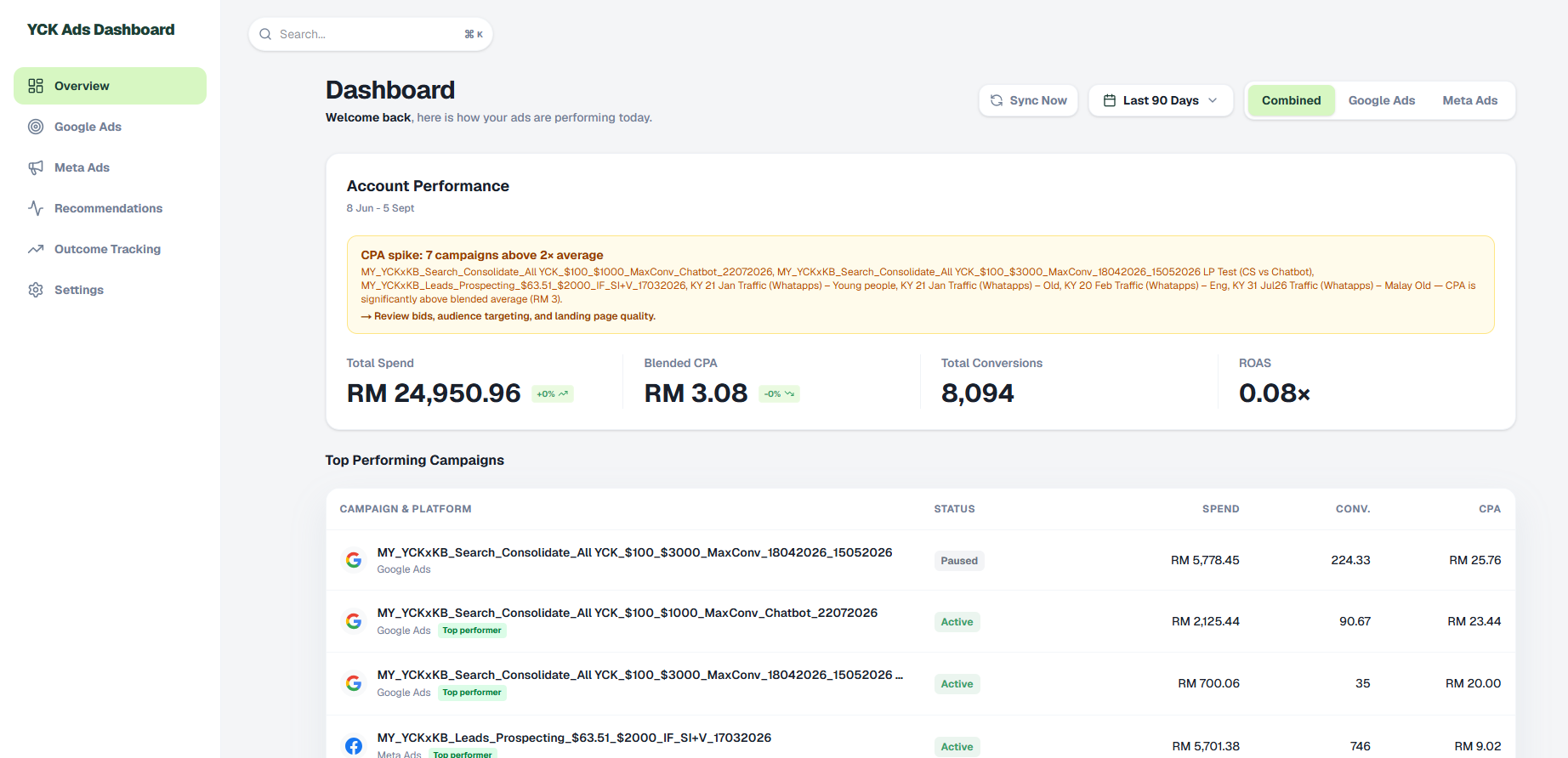Screen dimensions: 1568x758
Task: Click Top performer tag on RM 700.06 row
Action: [472, 693]
